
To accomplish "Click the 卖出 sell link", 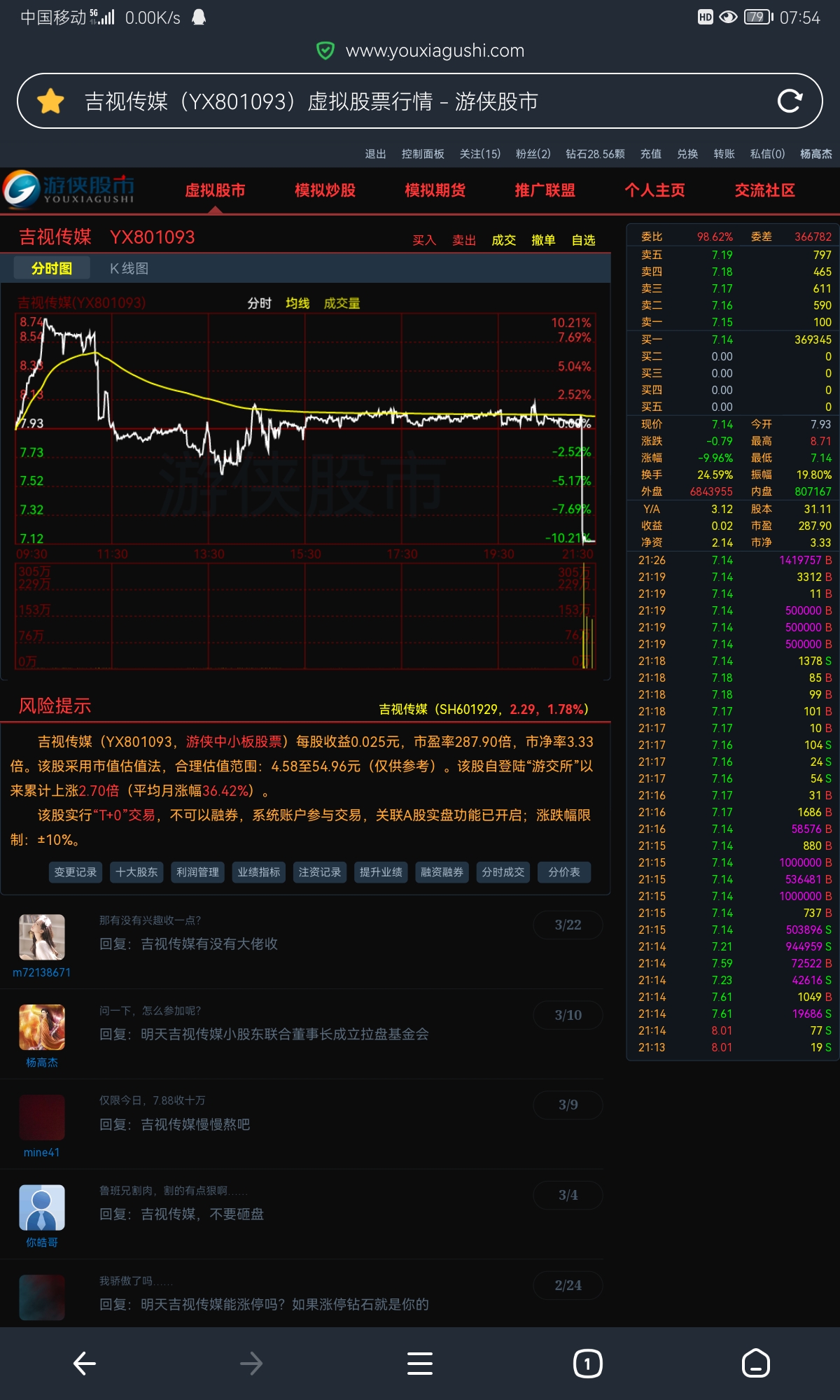I will point(464,240).
